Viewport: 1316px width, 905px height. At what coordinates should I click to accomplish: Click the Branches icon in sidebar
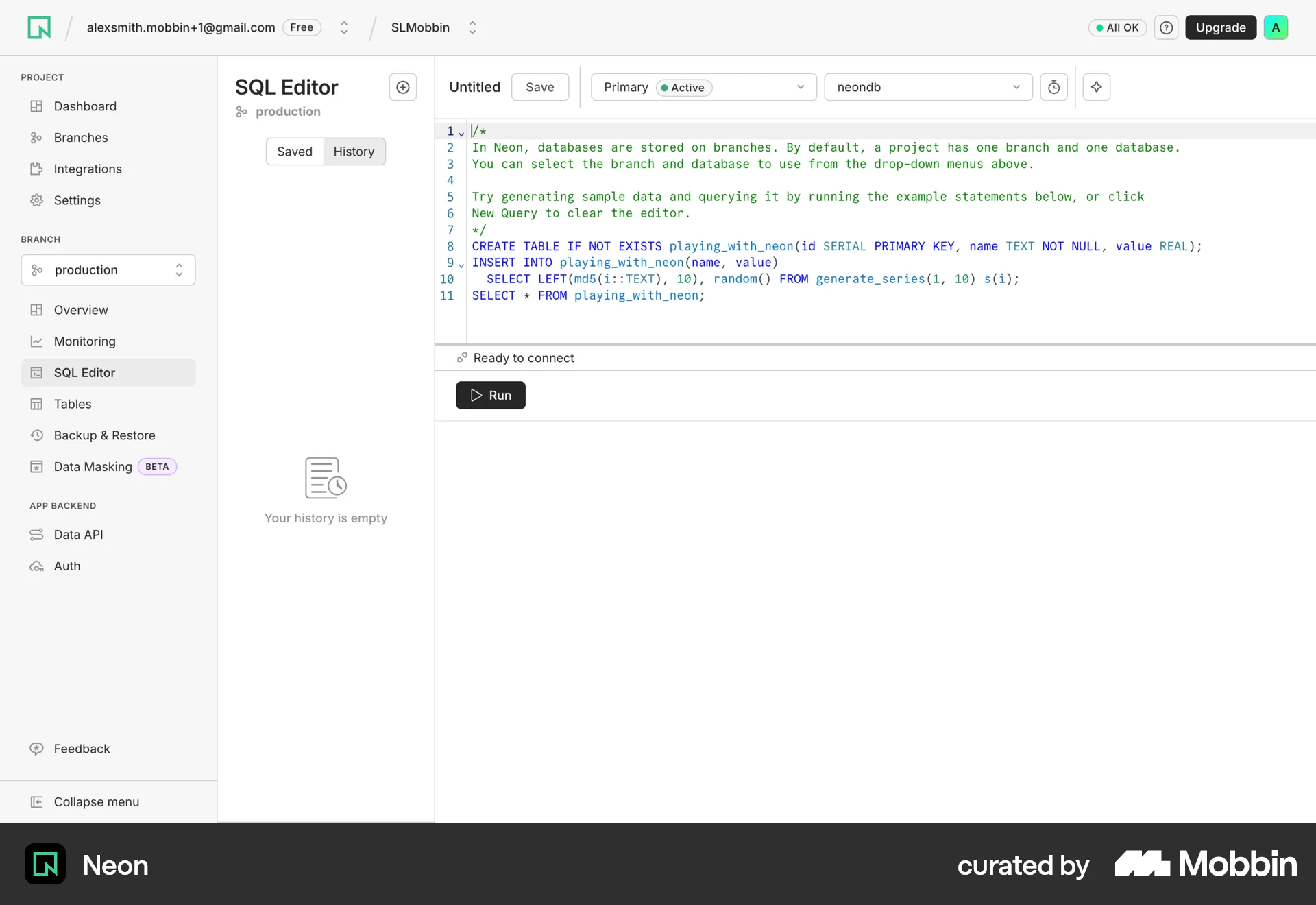tap(36, 138)
